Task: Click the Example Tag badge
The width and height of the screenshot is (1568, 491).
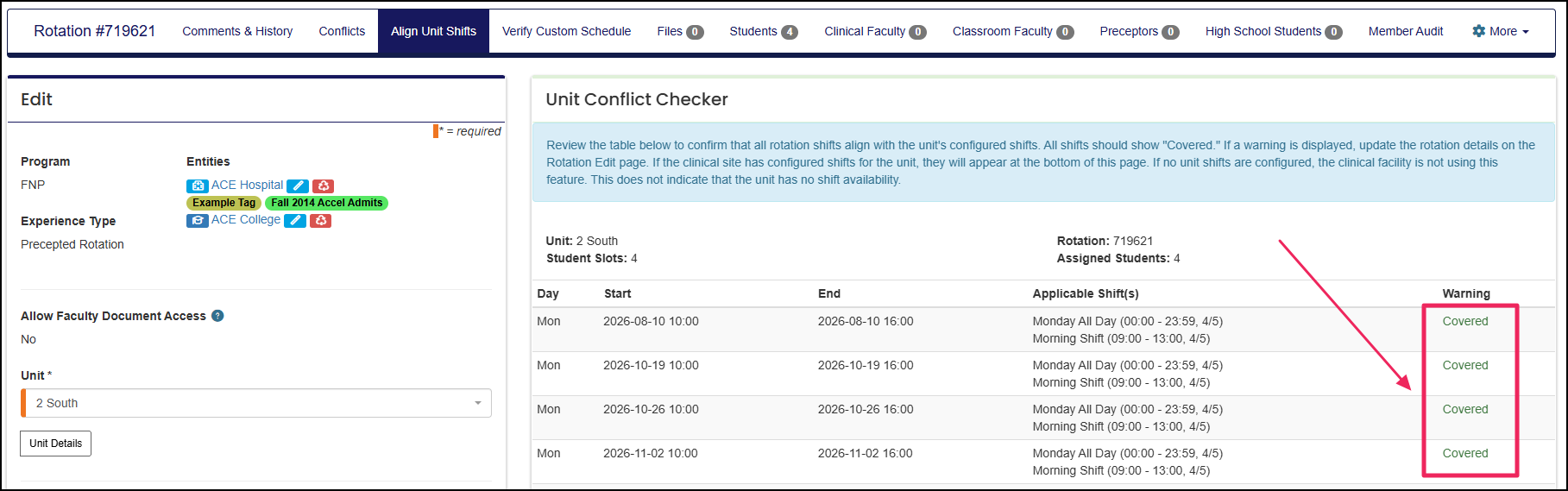Action: click(x=224, y=203)
